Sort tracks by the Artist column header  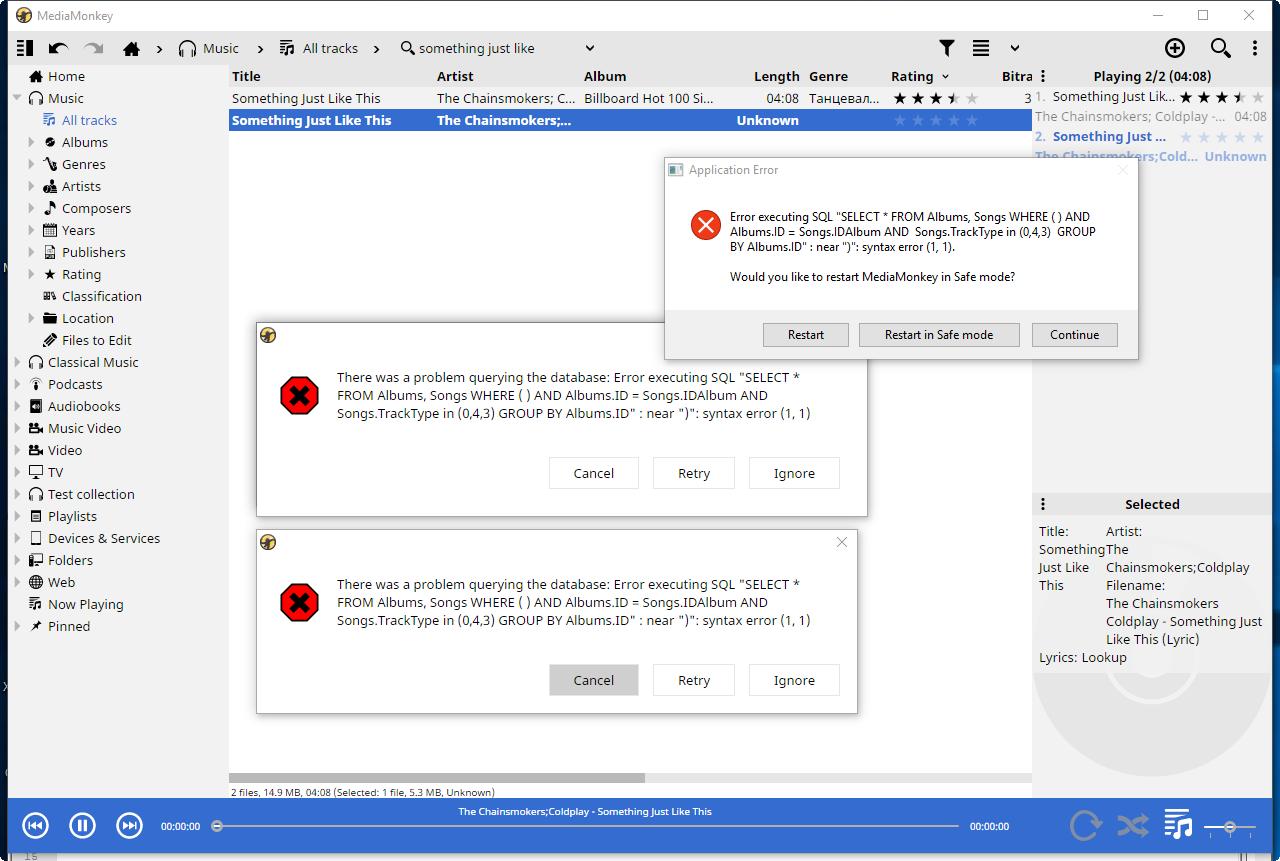pyautogui.click(x=455, y=76)
